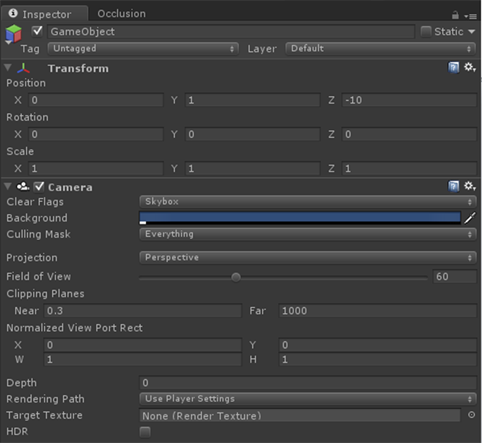Open the Culling Mask dropdown
Screen dimensions: 482x443
point(308,234)
